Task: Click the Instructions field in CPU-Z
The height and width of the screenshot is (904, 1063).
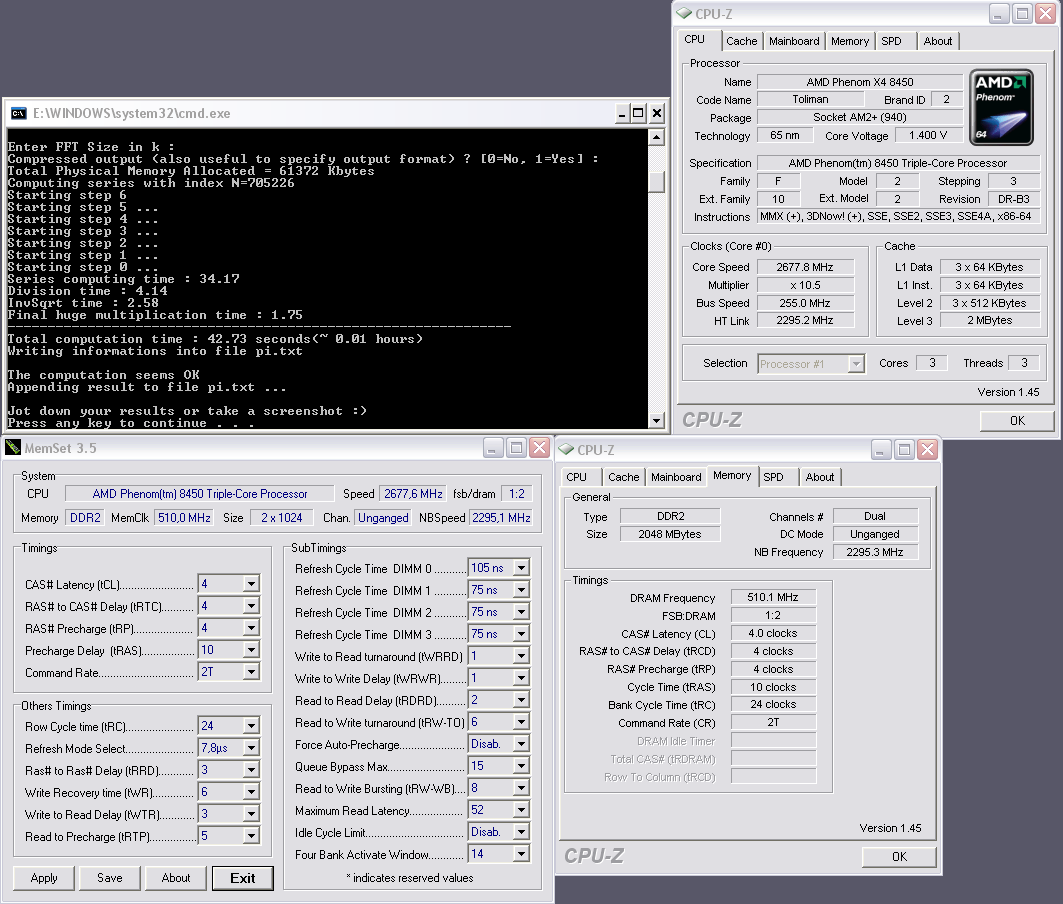Action: 898,216
